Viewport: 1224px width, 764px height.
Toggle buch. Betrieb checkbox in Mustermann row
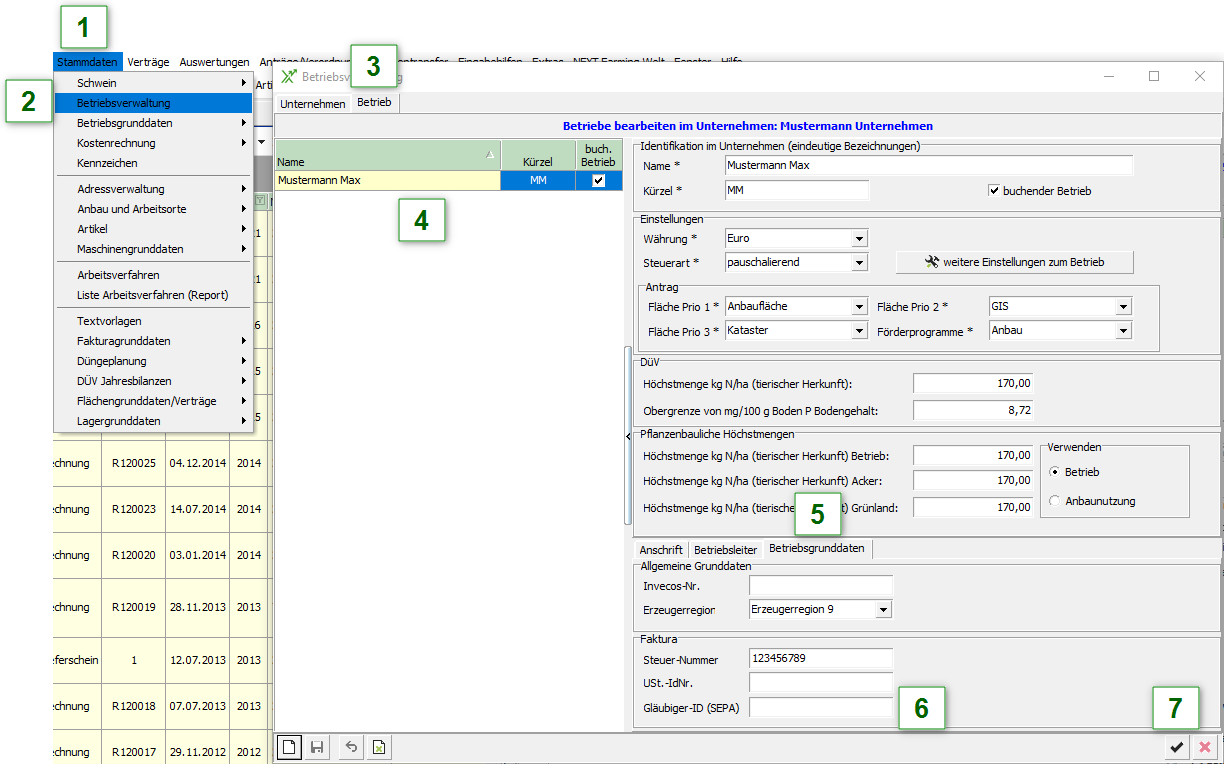[x=598, y=181]
